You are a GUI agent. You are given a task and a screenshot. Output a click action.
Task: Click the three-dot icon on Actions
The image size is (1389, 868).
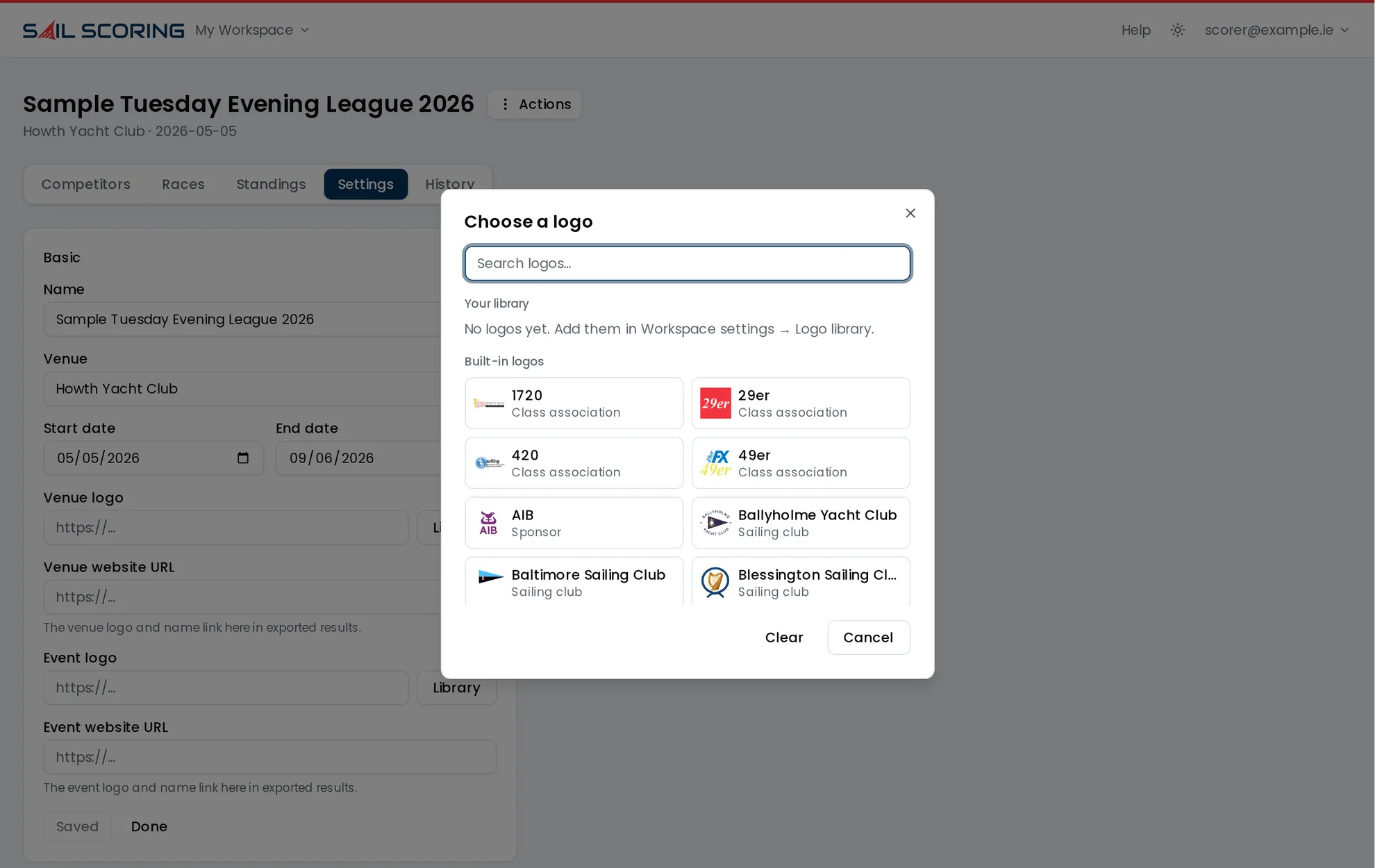[505, 104]
